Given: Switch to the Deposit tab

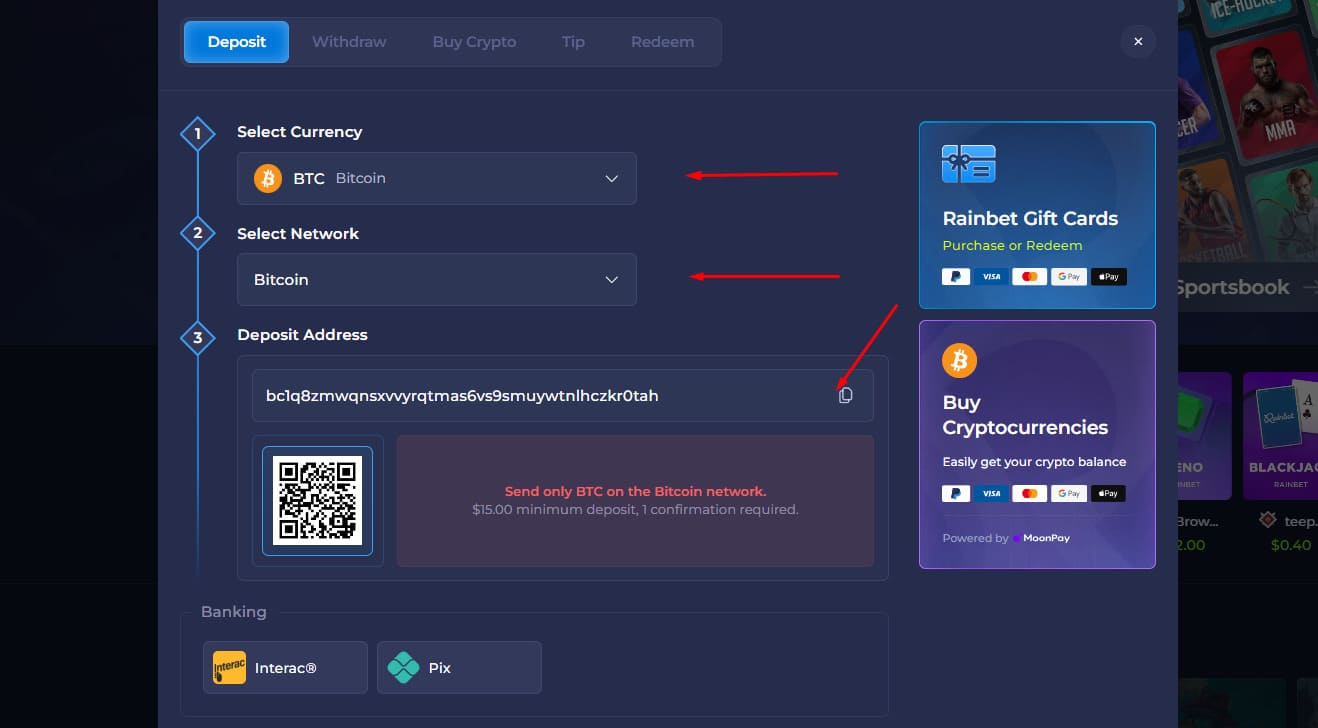Looking at the screenshot, I should click(x=237, y=42).
